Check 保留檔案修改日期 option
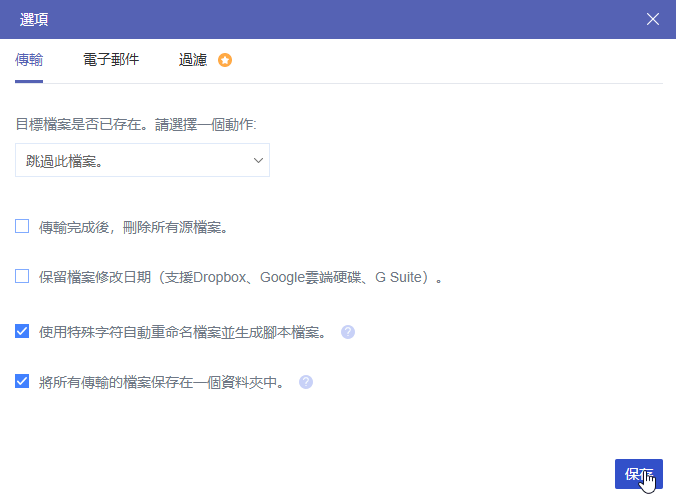Viewport: 676px width, 503px height. 22,276
